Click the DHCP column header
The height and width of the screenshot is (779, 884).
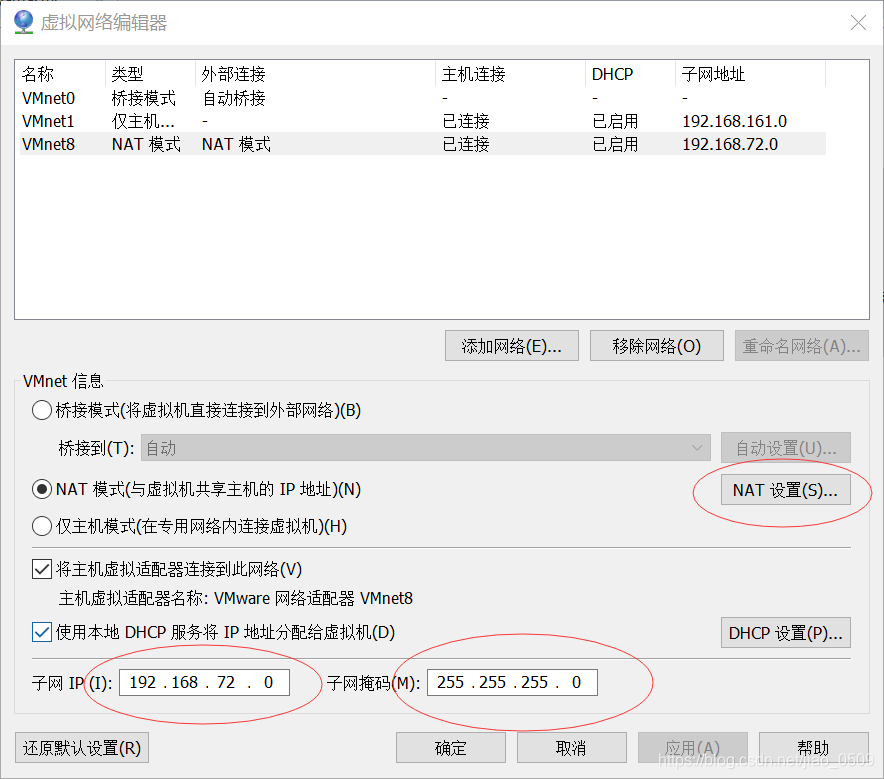(630, 74)
